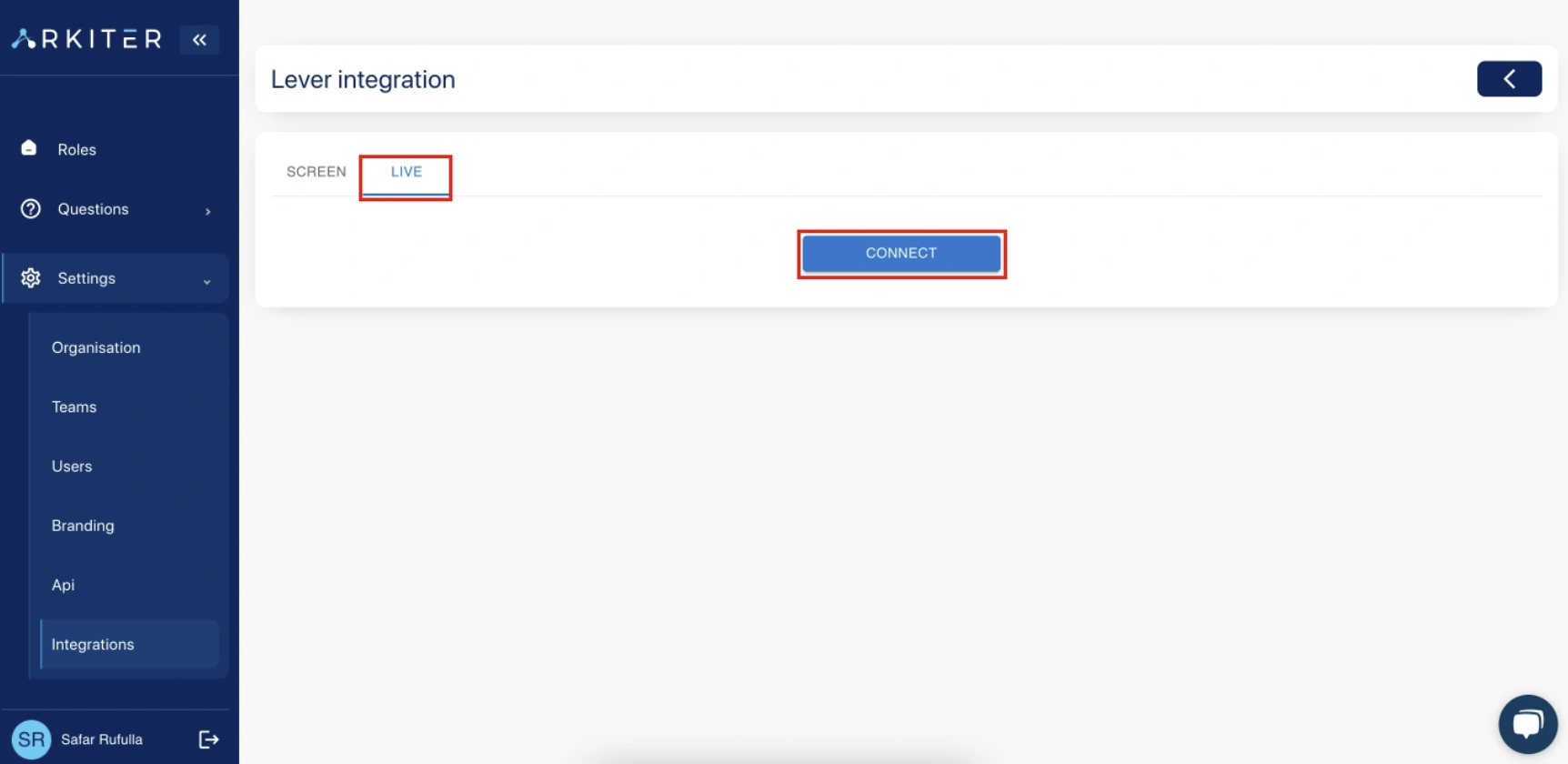This screenshot has height=764, width=1568.
Task: Open the chat support bubble
Action: coord(1528,724)
